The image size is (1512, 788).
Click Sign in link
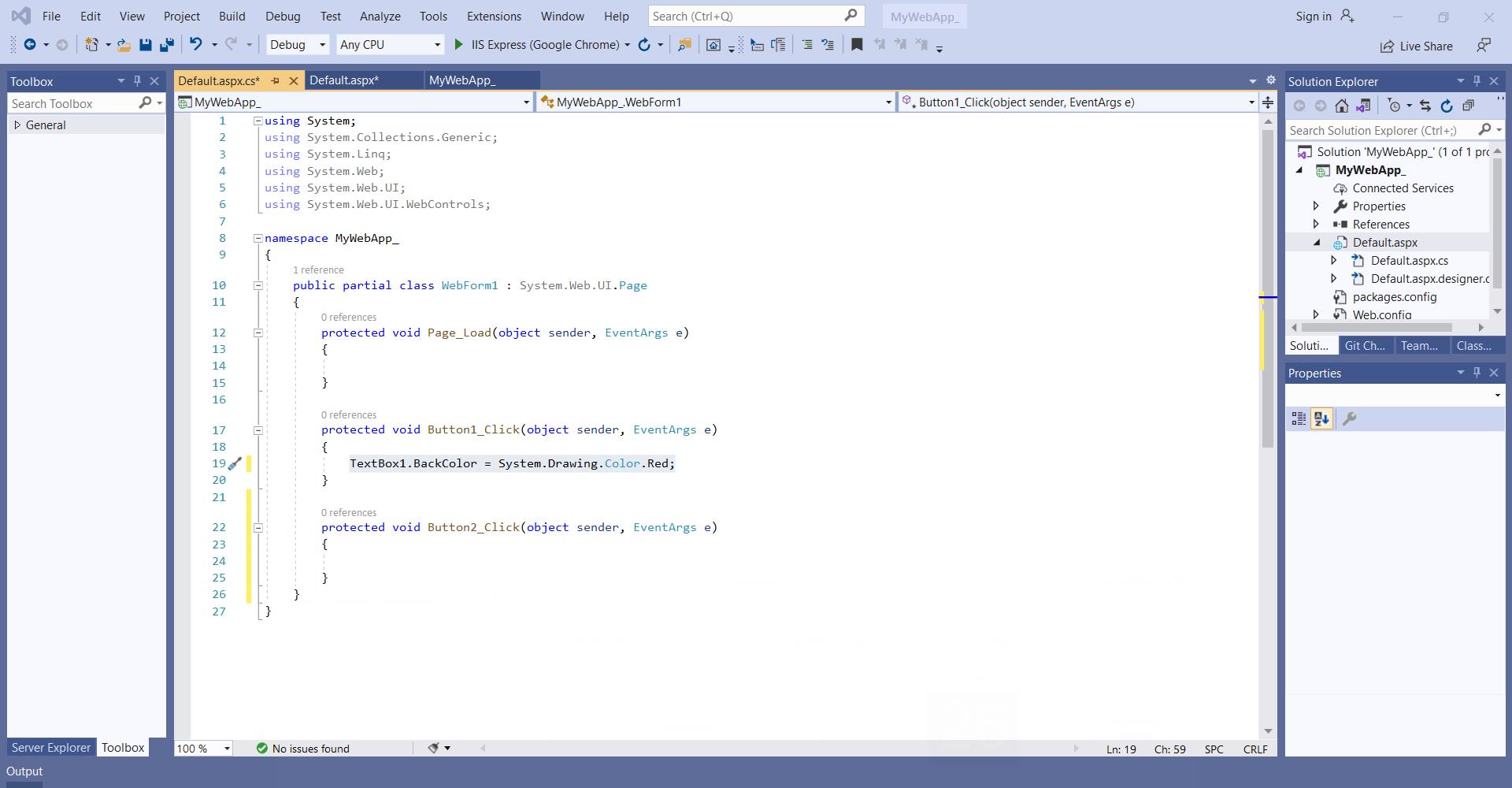click(x=1314, y=17)
